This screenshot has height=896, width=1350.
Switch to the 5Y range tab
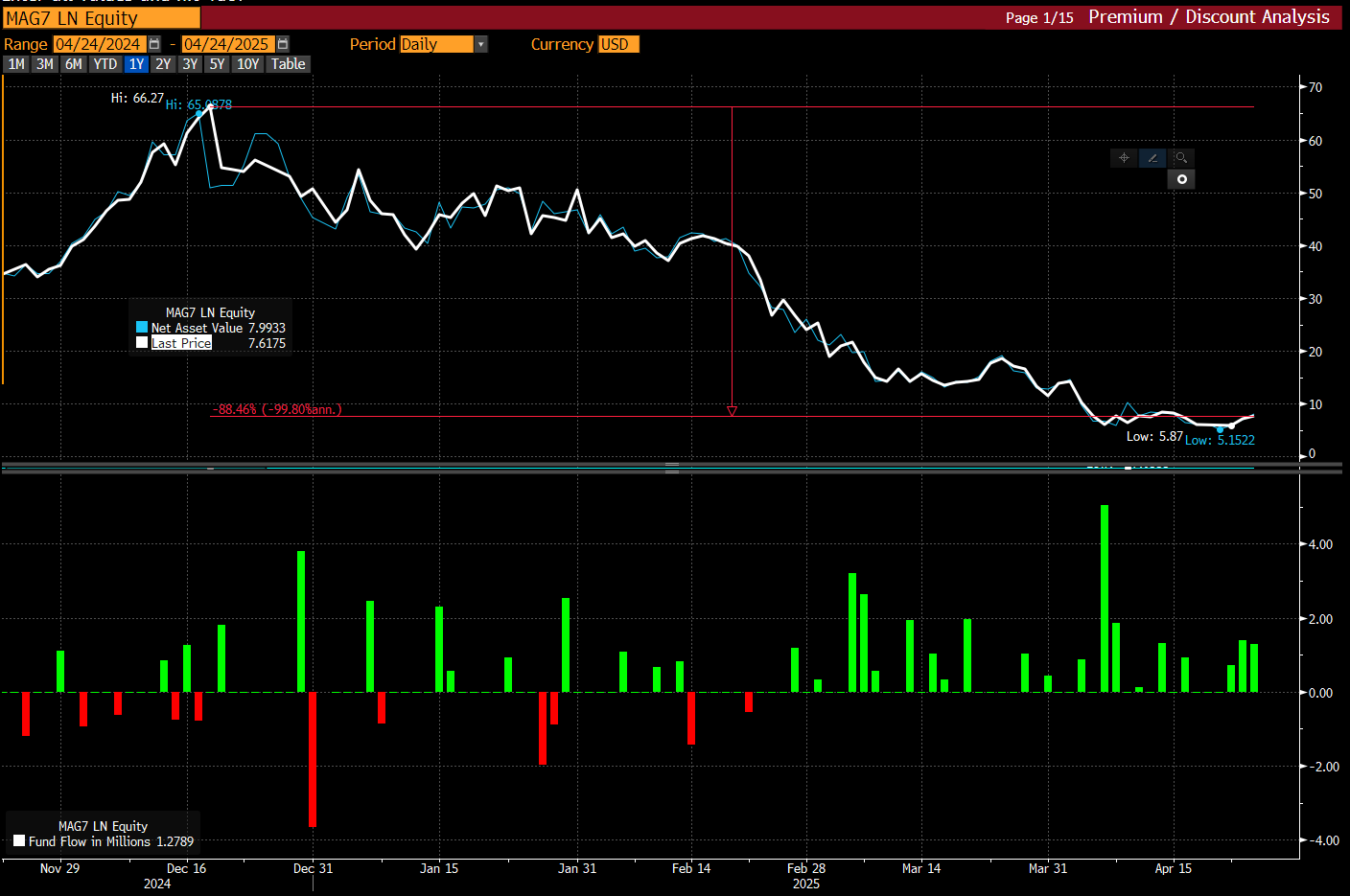(x=218, y=64)
